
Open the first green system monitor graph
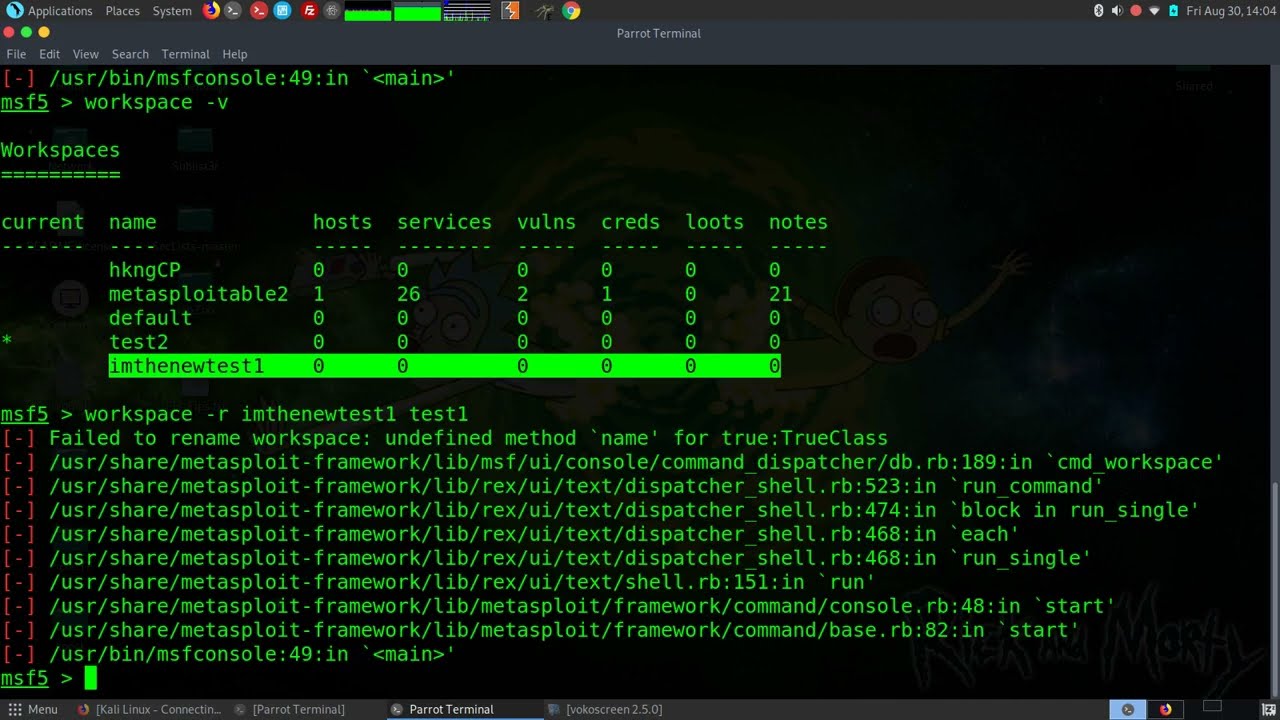tap(368, 11)
